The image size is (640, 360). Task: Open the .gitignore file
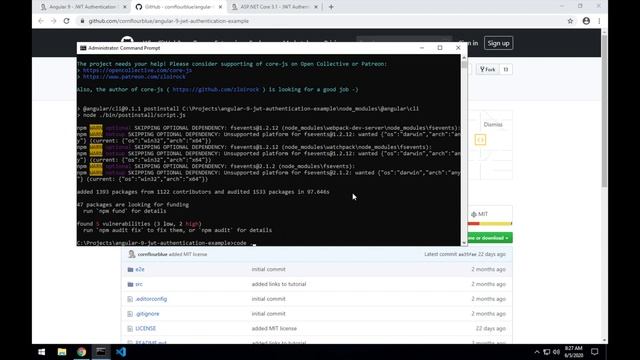tap(147, 313)
